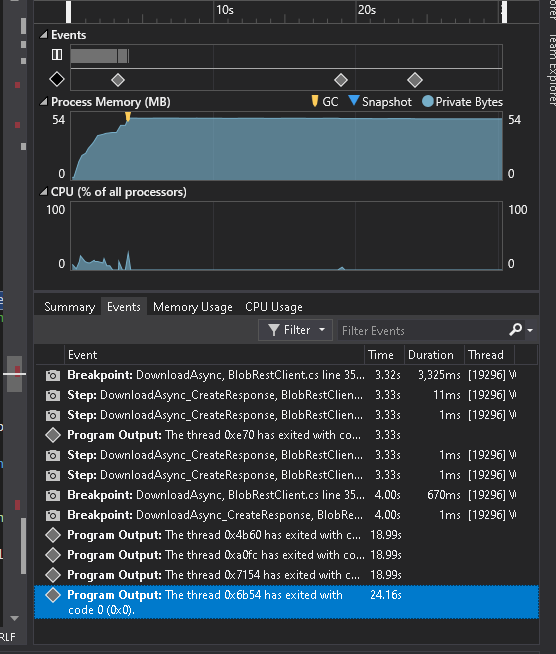This screenshot has width=556, height=654.
Task: Click the diamond icon of thread 0x4b60 event
Action: [x=53, y=535]
